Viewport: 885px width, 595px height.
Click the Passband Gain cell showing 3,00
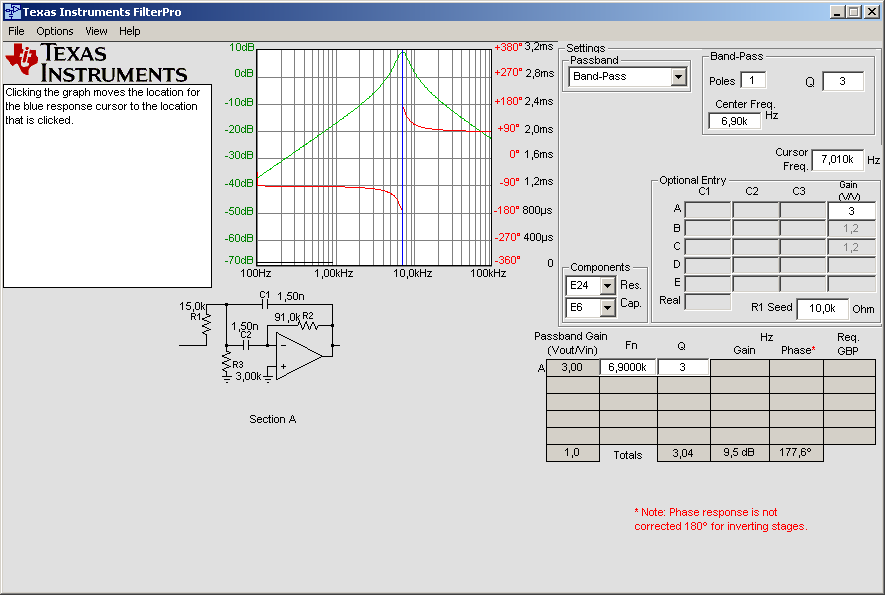coord(572,368)
